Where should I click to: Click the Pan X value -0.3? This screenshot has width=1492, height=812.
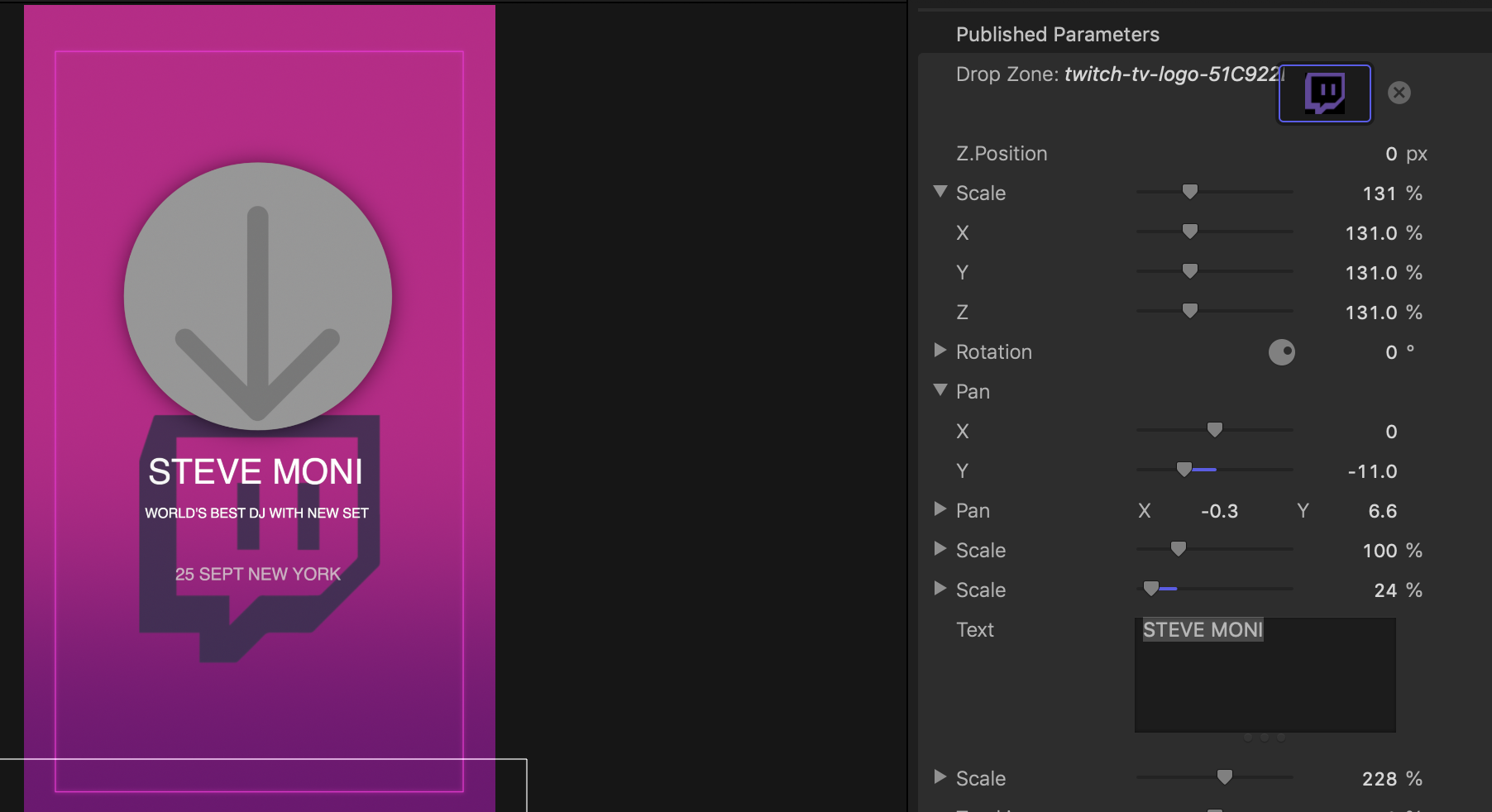tap(1220, 511)
